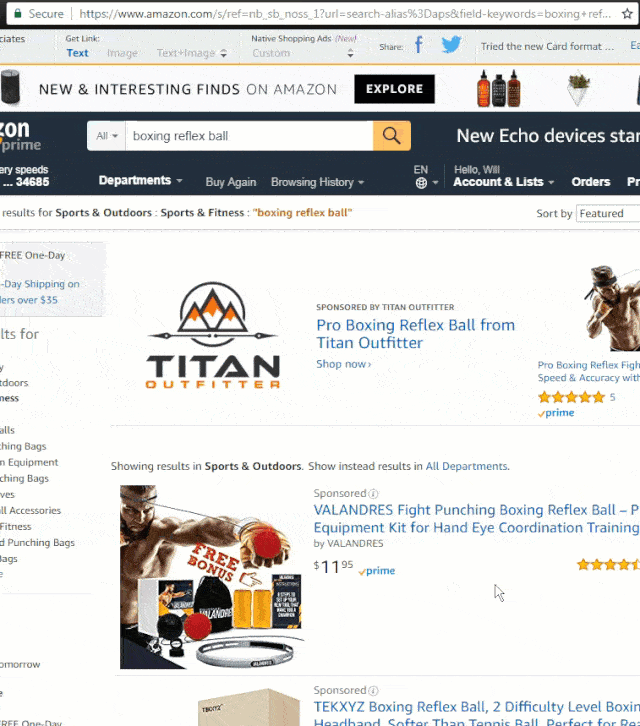Go to Orders
Screen dimensions: 640x726
pos(590,182)
